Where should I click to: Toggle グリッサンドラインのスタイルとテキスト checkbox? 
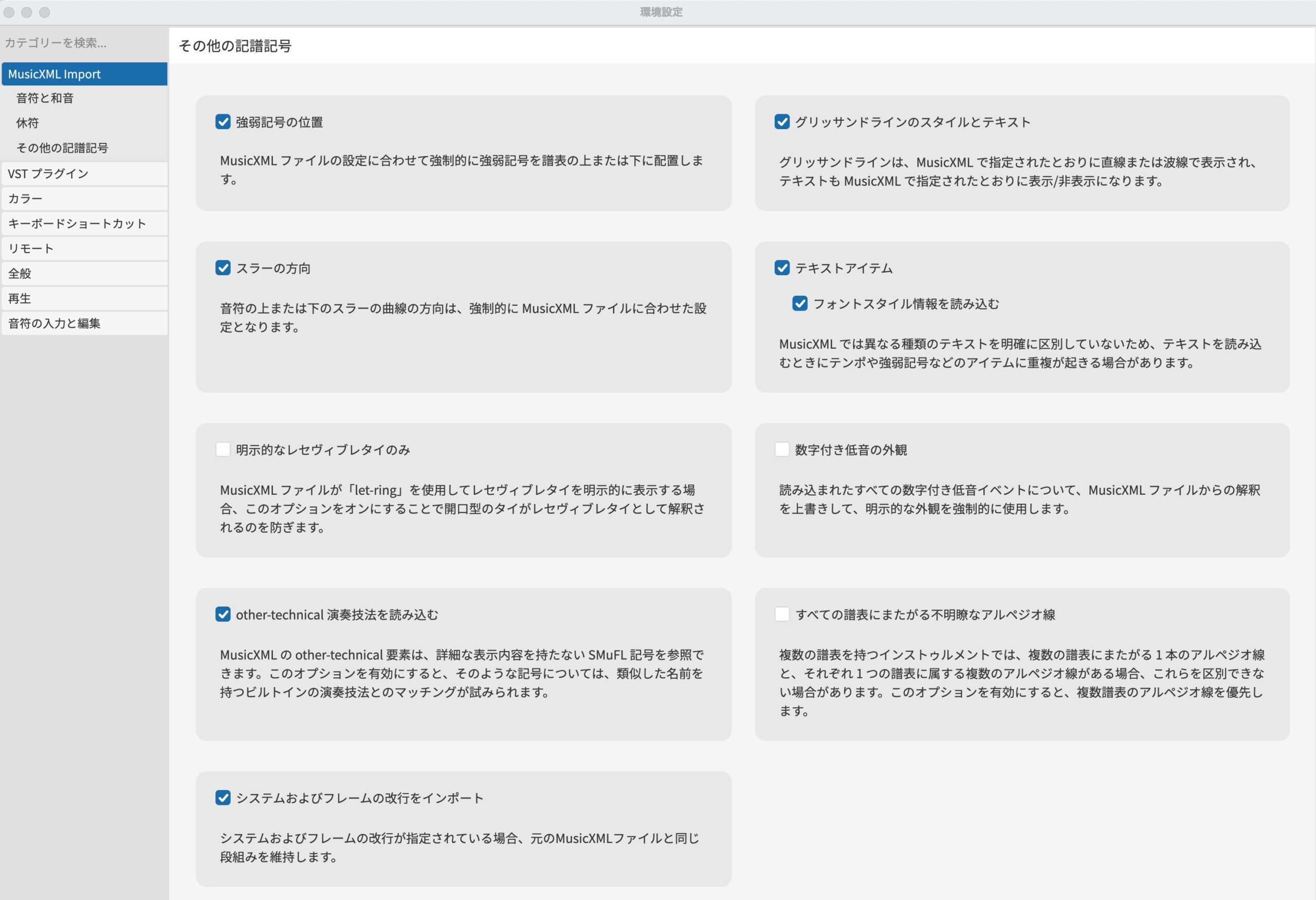point(781,122)
